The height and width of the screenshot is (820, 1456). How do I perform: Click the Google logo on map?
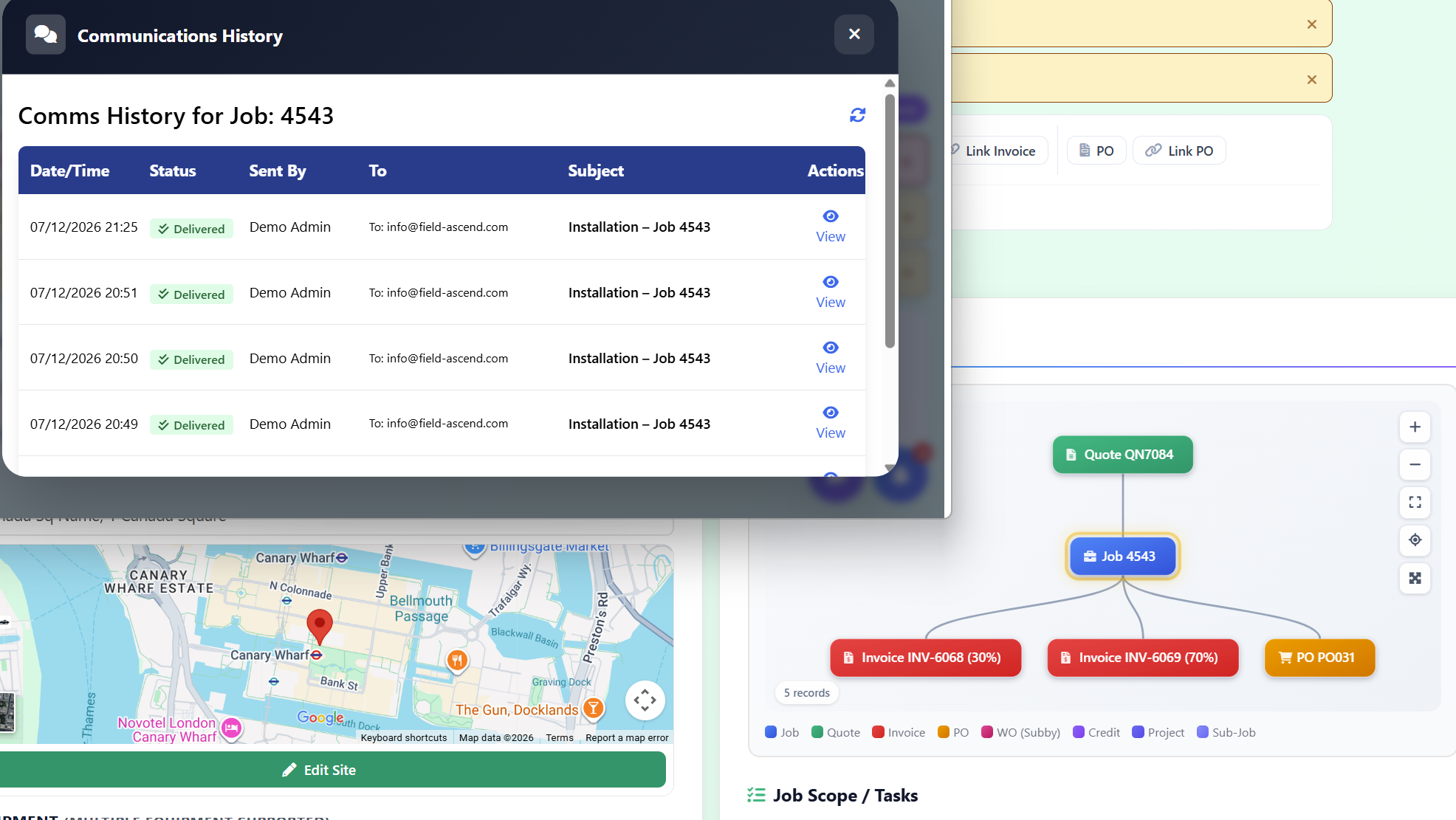coord(320,717)
